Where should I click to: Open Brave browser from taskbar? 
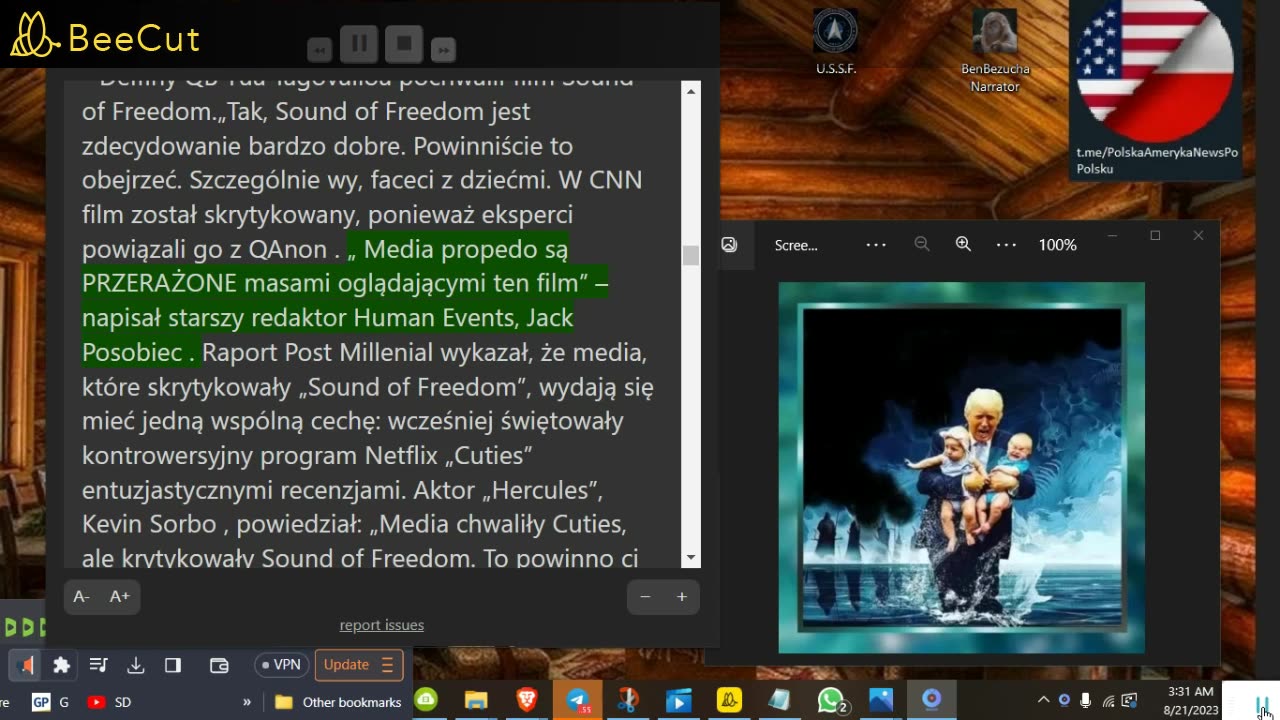[x=526, y=700]
